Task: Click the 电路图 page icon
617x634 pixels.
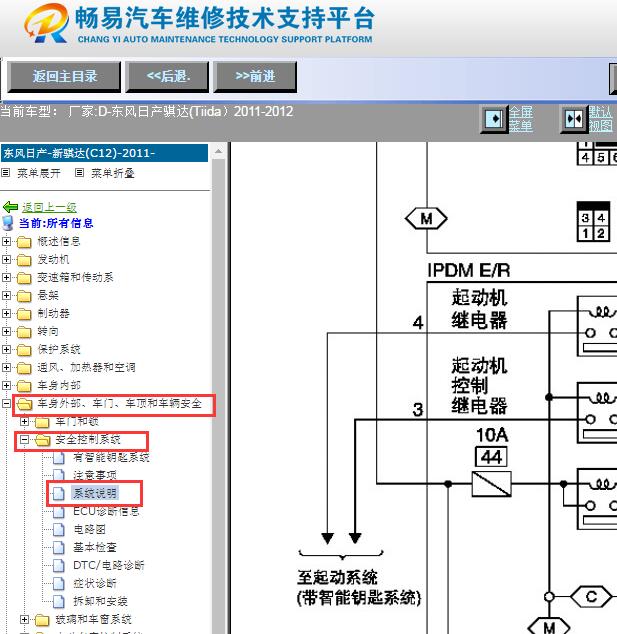Action: (x=59, y=529)
